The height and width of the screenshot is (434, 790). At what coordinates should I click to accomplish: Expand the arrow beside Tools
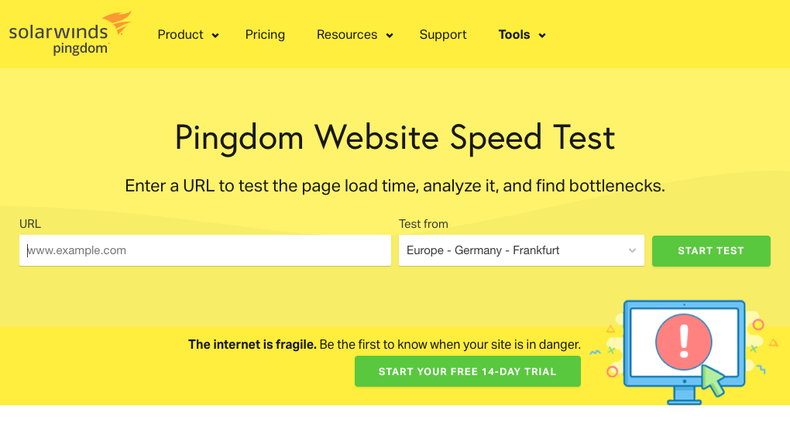(x=542, y=35)
